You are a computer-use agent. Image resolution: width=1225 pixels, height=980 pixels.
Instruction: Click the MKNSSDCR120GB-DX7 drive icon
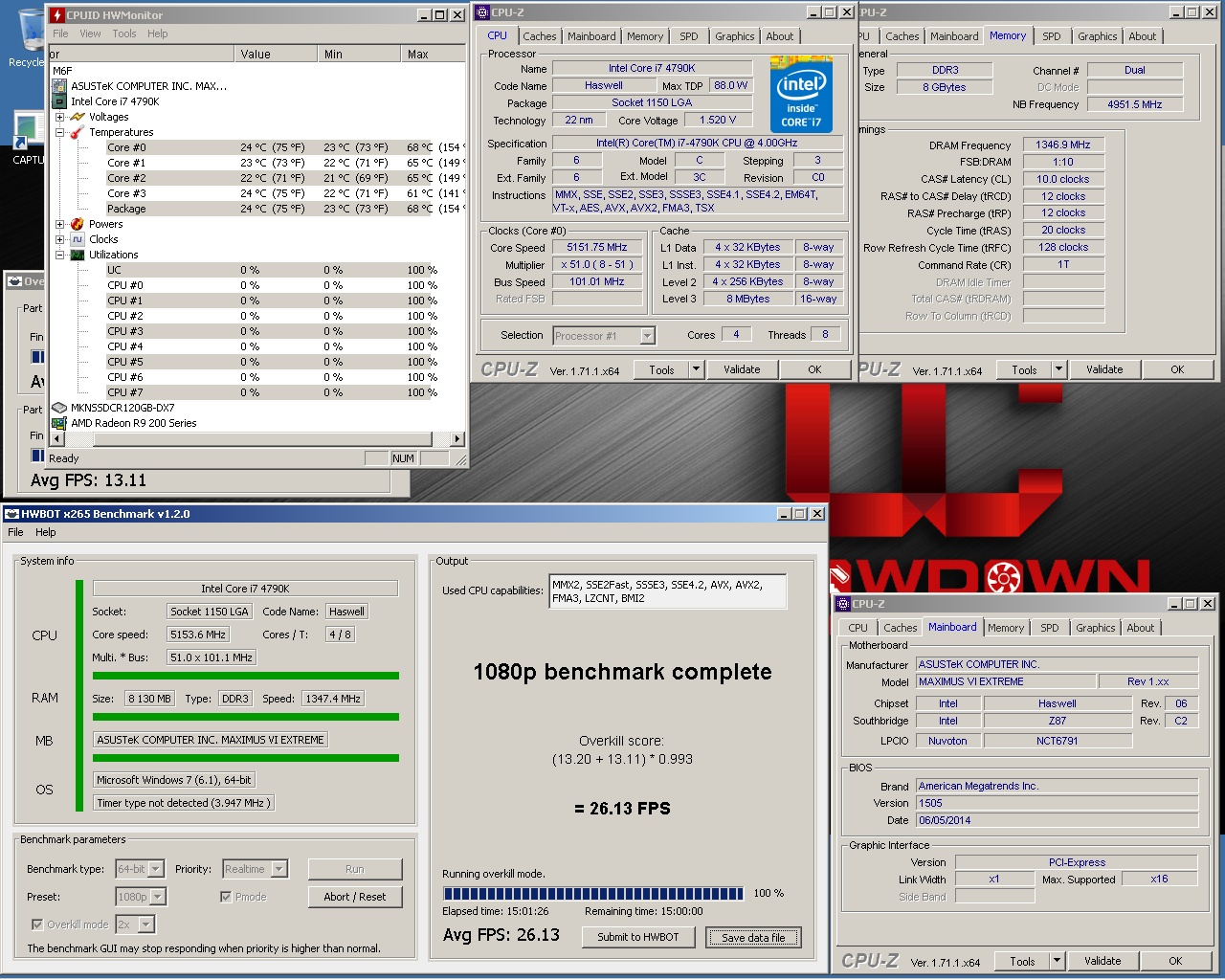59,408
